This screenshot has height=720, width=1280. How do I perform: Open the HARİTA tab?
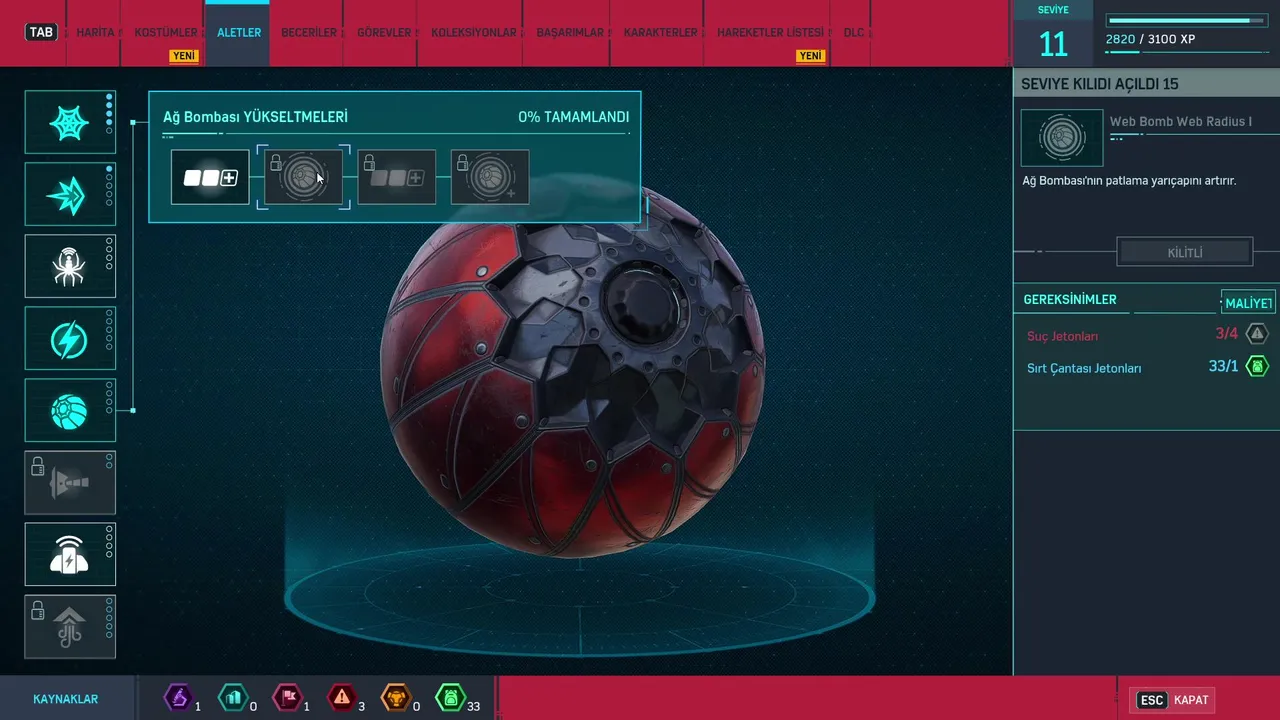pyautogui.click(x=96, y=33)
